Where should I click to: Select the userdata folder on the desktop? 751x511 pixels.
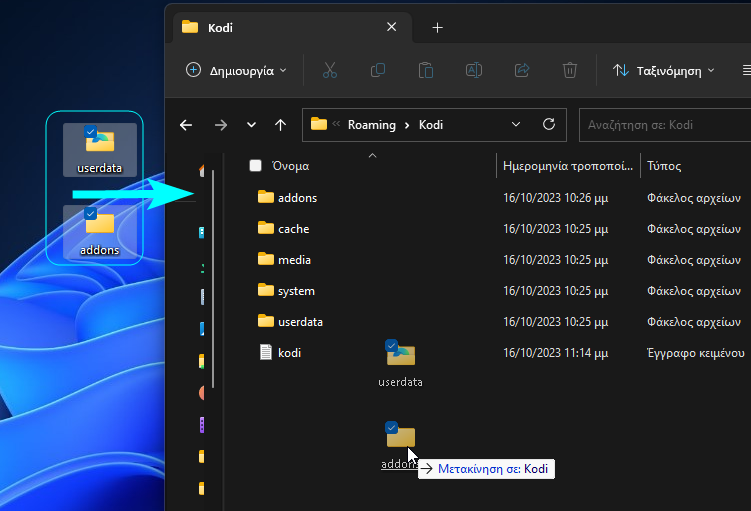(100, 150)
